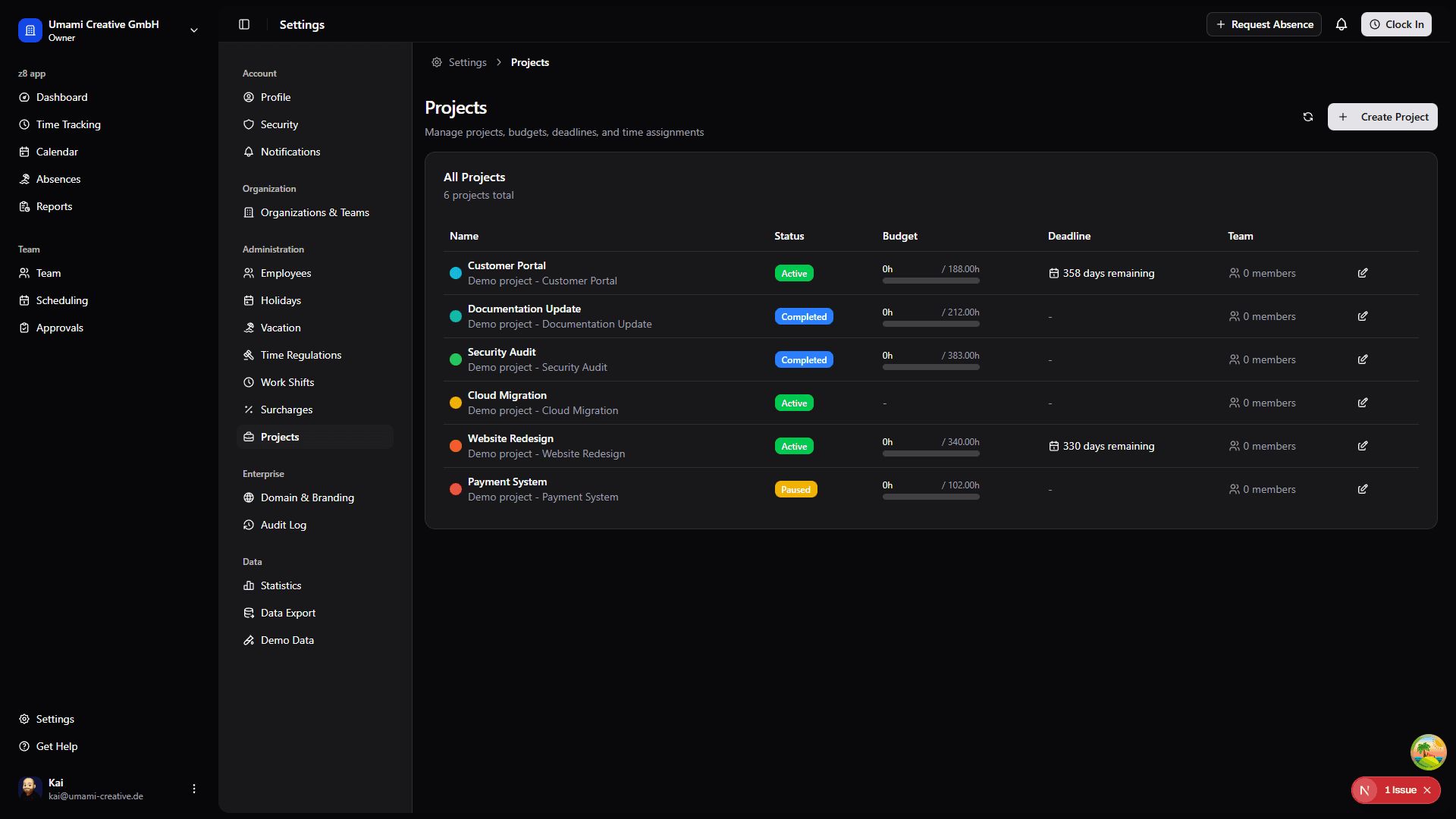Open the Organizations & Teams section
The width and height of the screenshot is (1456, 819).
(x=315, y=212)
